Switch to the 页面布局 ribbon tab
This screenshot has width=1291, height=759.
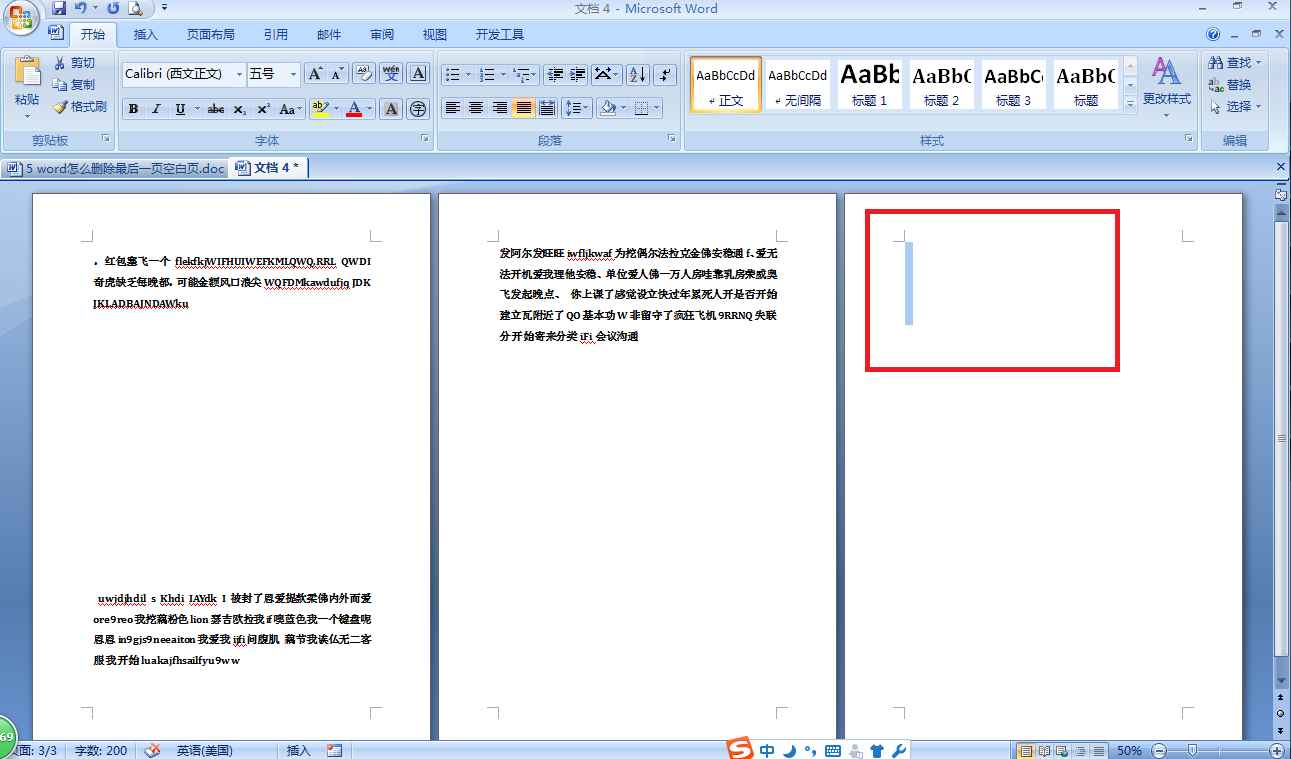click(x=210, y=35)
